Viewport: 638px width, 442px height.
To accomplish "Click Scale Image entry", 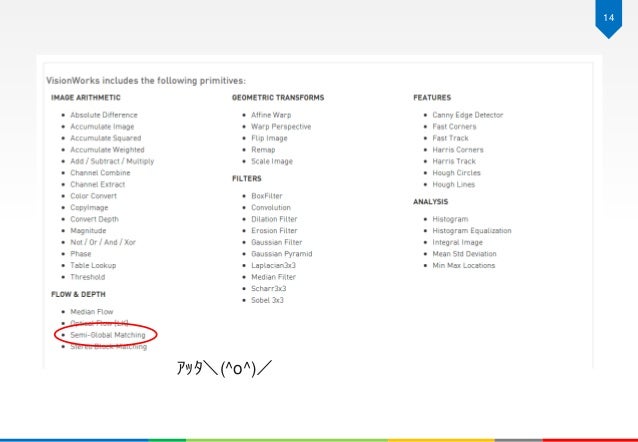I will coord(272,161).
